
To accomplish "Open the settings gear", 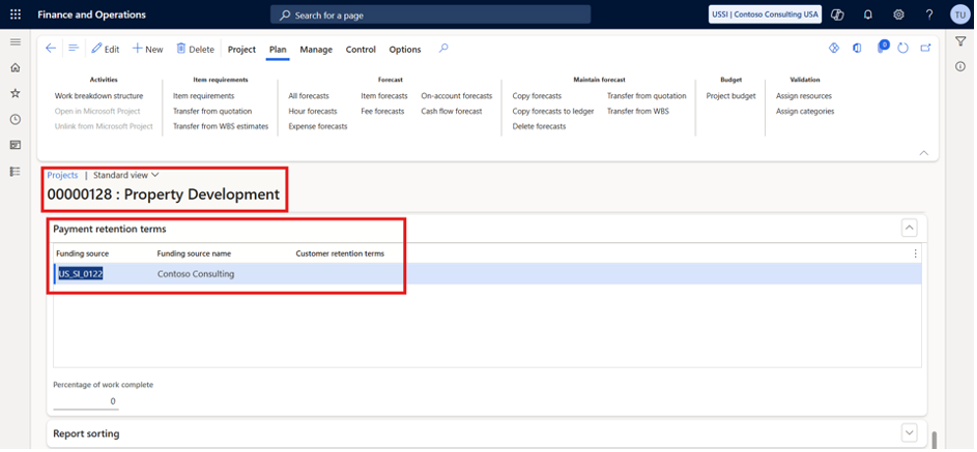I will [898, 14].
